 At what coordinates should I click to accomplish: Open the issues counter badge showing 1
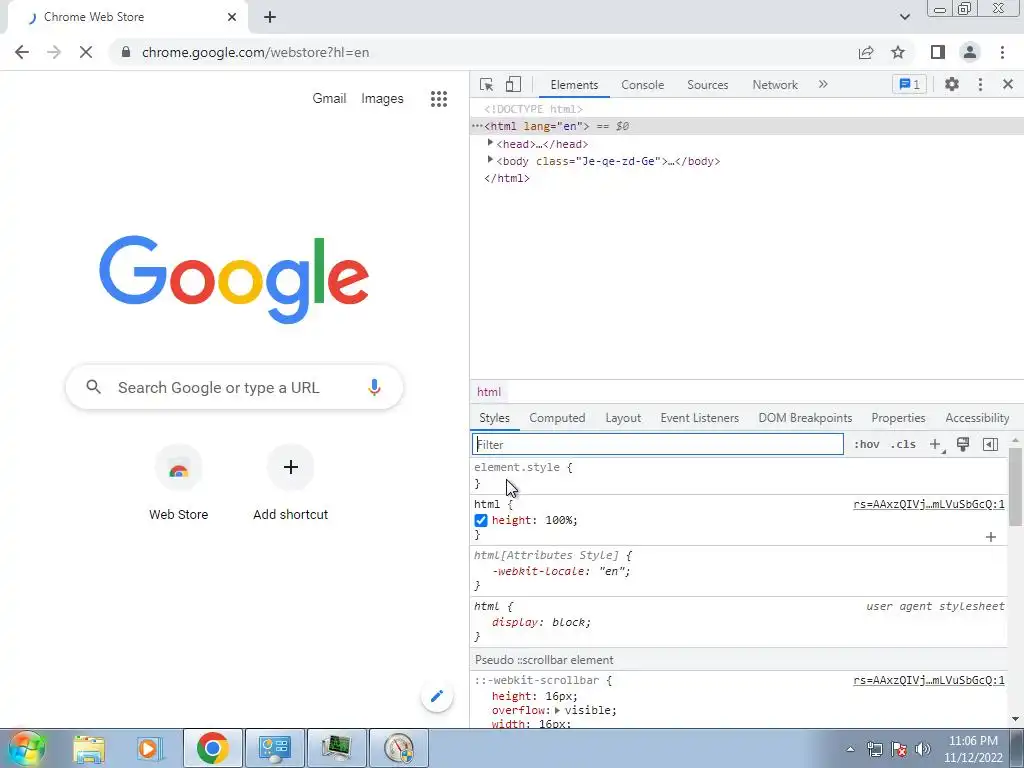tap(909, 84)
